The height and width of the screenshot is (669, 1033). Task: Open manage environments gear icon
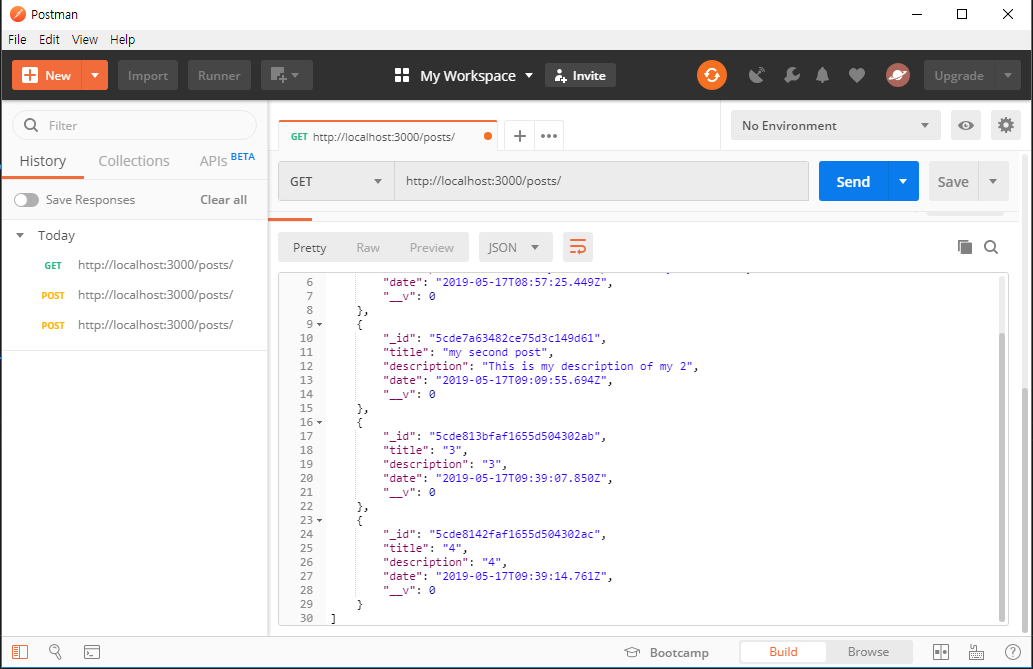1005,125
